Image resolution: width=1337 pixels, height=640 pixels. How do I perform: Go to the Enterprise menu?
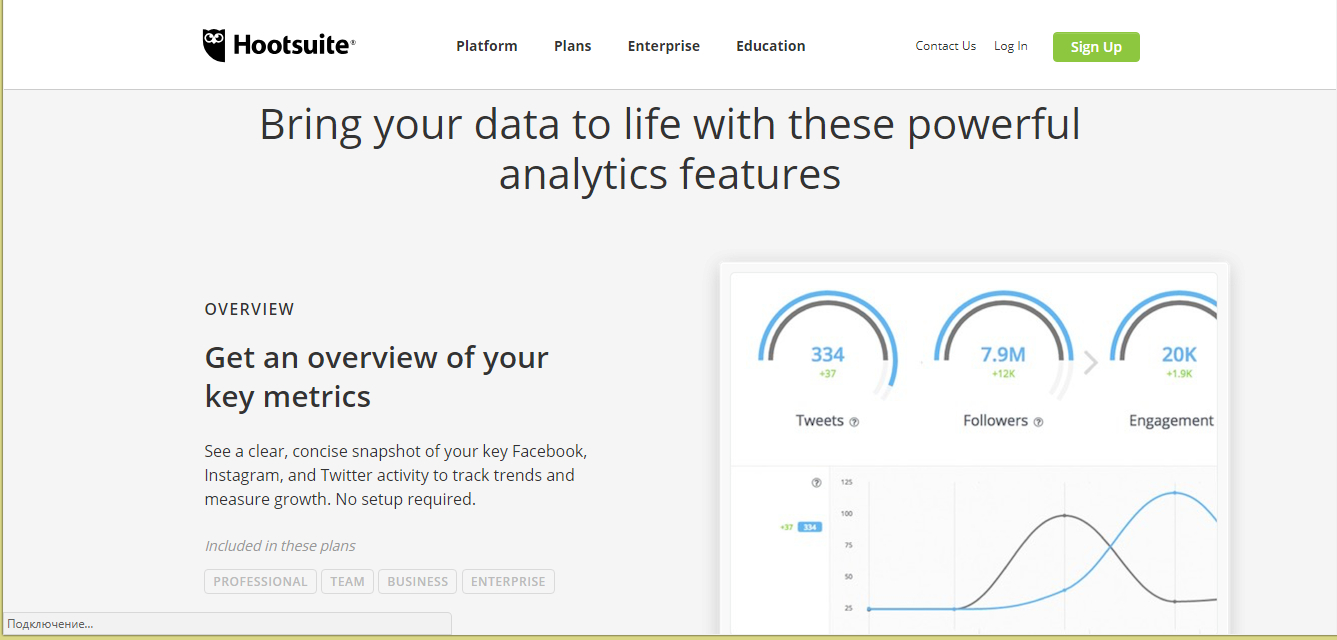click(x=663, y=46)
